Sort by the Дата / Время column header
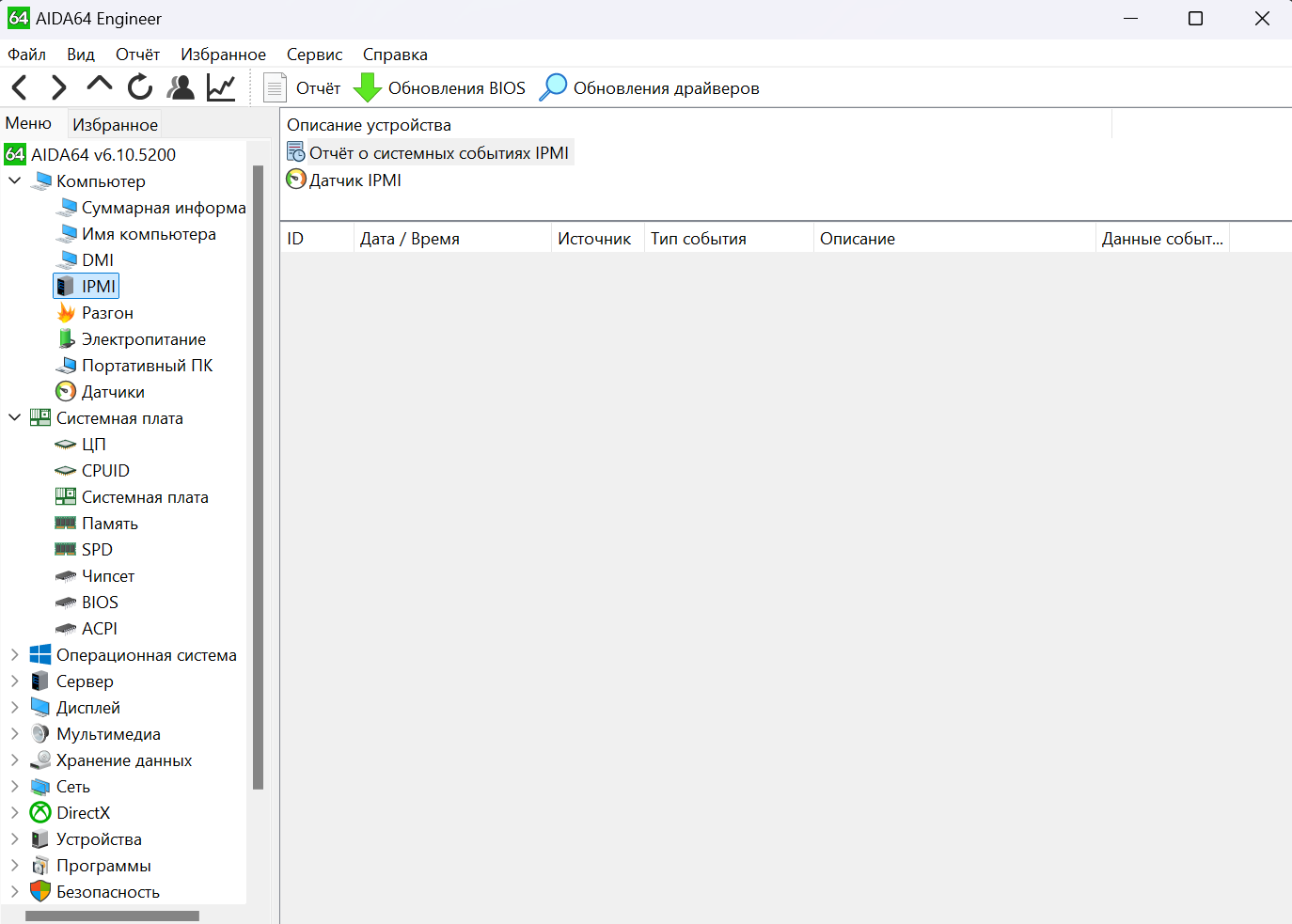Viewport: 1292px width, 924px height. [452, 238]
